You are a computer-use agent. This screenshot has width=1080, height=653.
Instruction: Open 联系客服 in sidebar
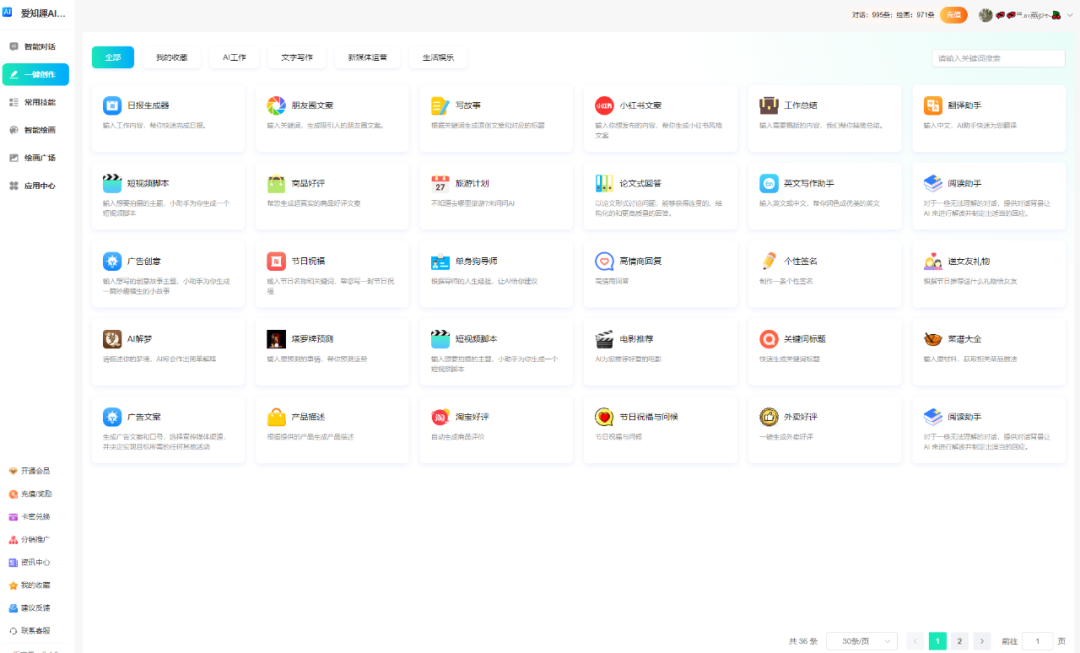[30, 630]
